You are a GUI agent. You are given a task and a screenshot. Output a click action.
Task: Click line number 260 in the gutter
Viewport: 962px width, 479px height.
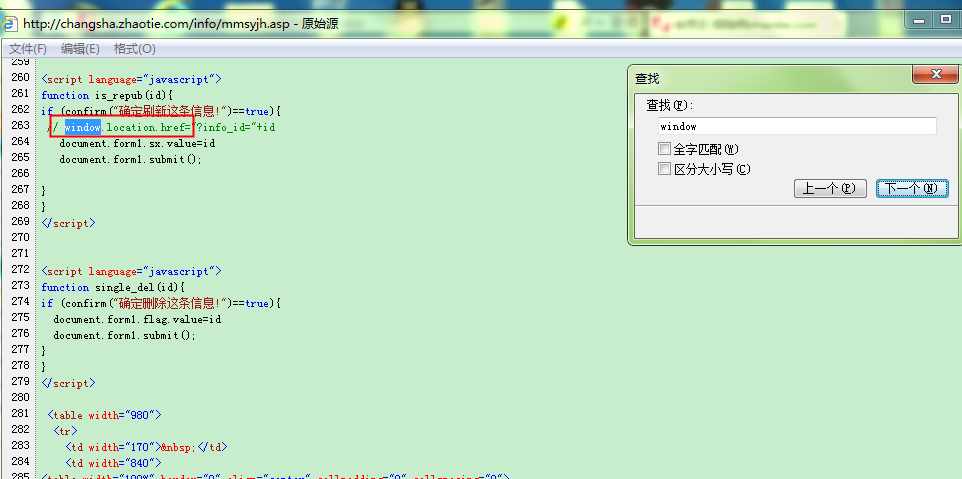(x=20, y=78)
